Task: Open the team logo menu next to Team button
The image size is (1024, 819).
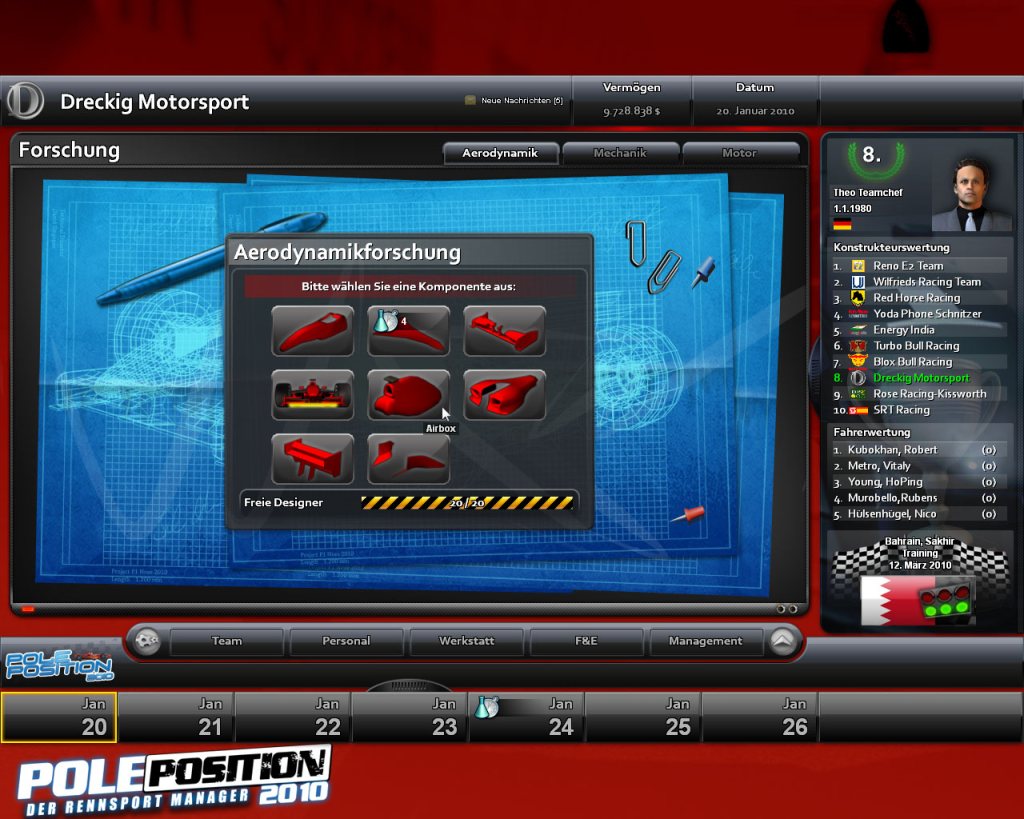Action: pyautogui.click(x=148, y=641)
